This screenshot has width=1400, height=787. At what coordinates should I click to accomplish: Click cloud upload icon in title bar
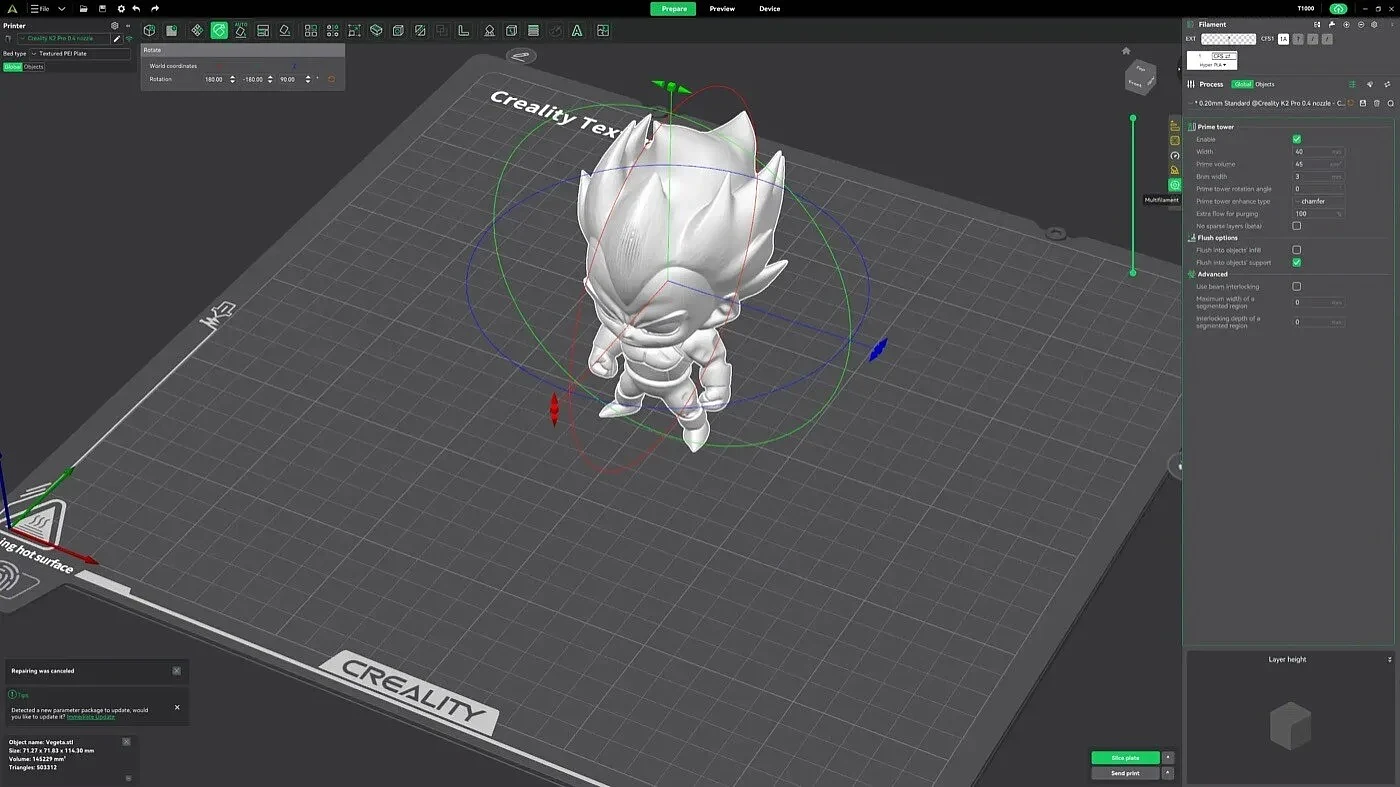(x=1338, y=9)
